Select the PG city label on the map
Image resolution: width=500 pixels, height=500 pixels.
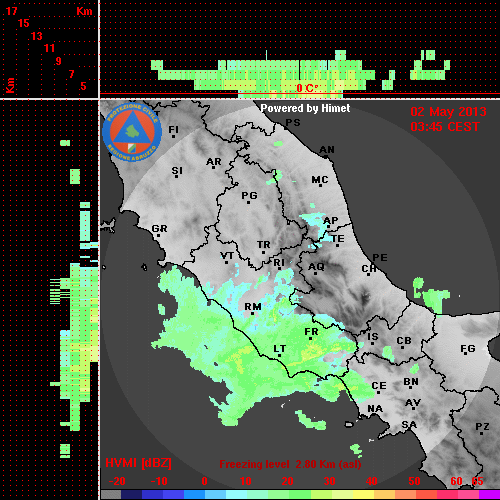coord(249,195)
